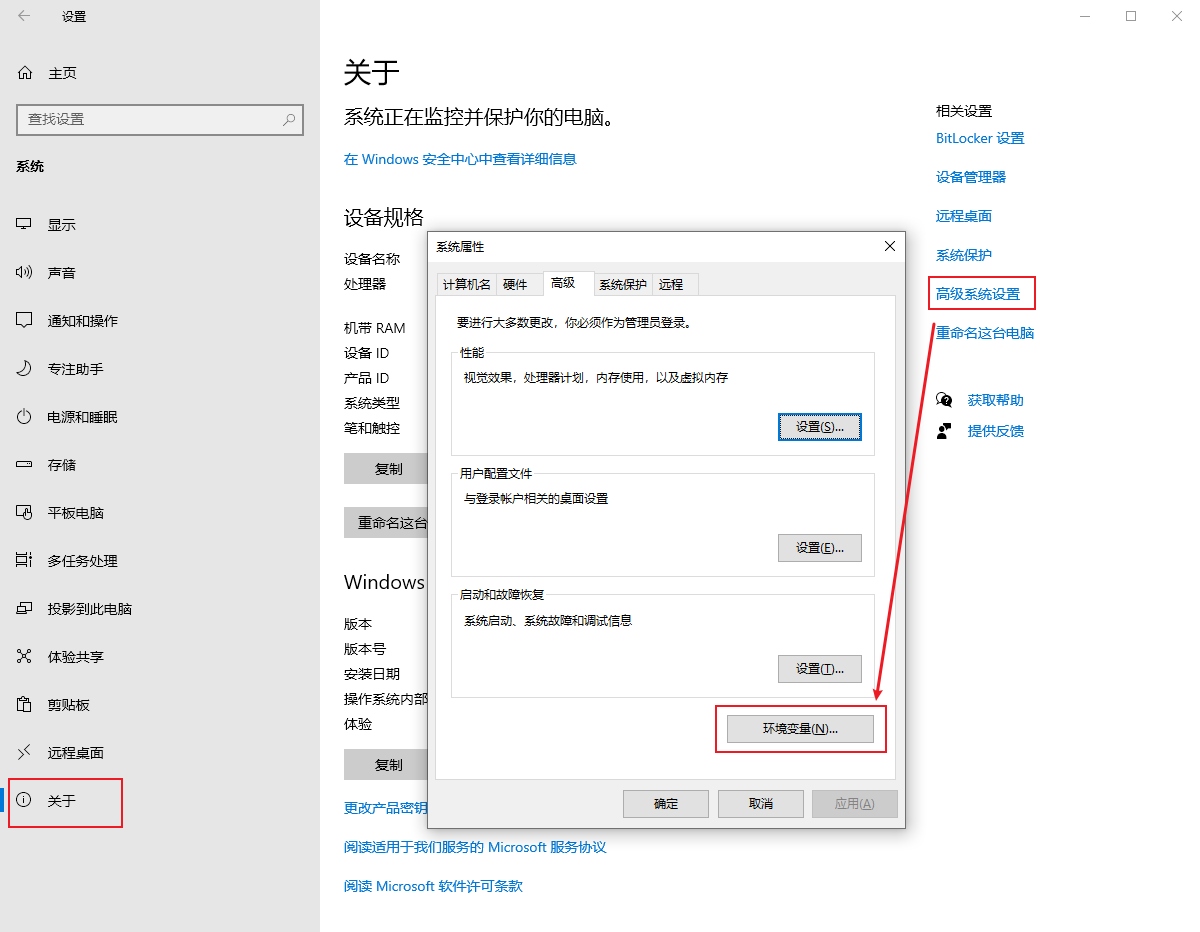
Task: Open Display settings via the monitor icon
Action: click(25, 225)
